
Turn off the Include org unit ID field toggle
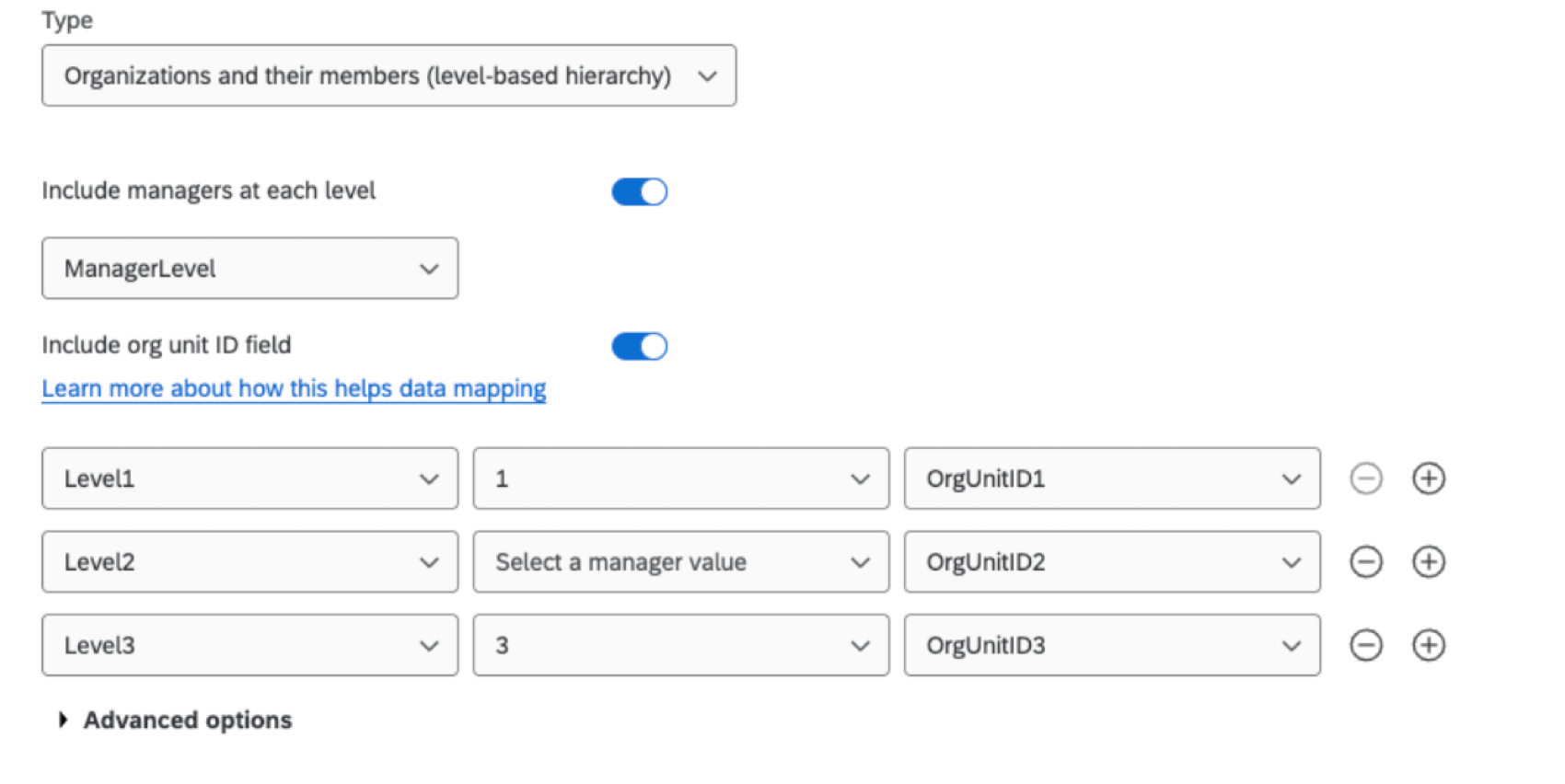[639, 345]
